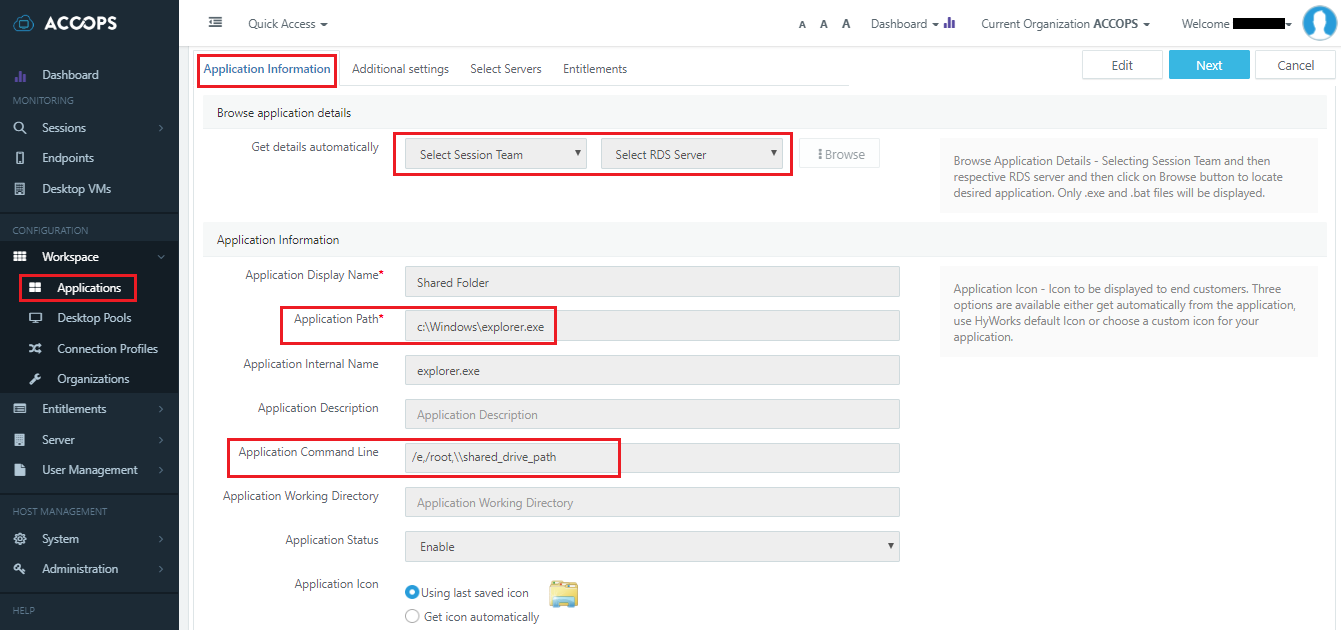Select 'Using last saved icon' radio
The width and height of the screenshot is (1341, 630).
(x=412, y=593)
